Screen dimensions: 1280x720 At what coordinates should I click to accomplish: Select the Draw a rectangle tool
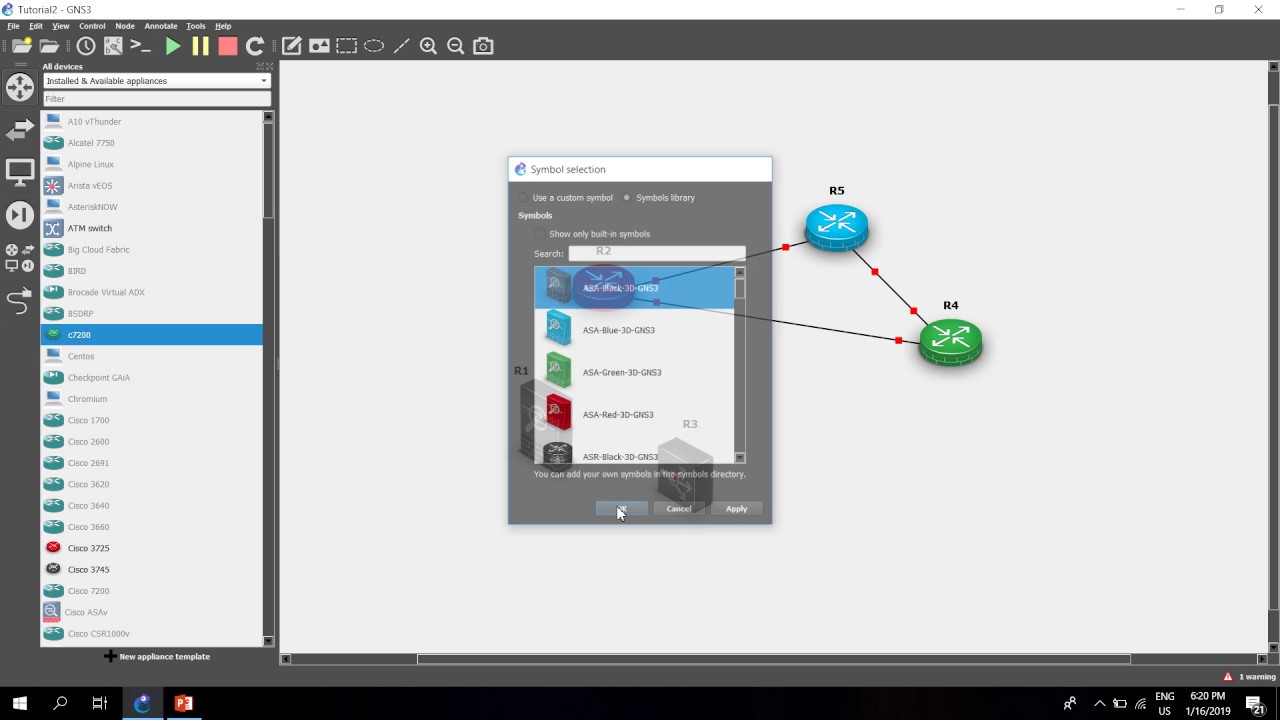(346, 46)
